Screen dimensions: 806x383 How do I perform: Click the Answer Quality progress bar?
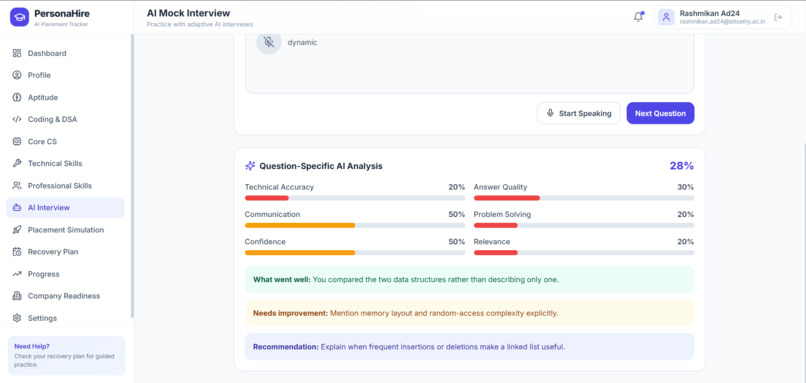coord(584,198)
